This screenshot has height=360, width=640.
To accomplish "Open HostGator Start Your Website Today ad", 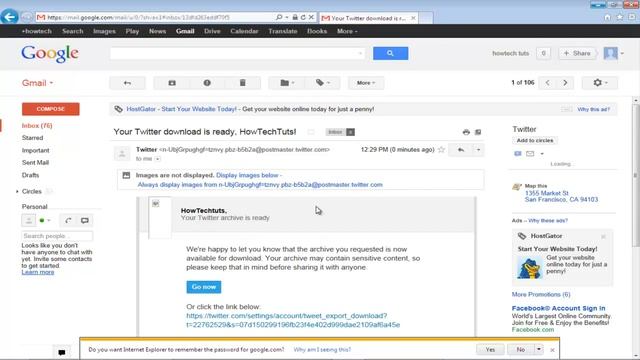I will (181, 109).
